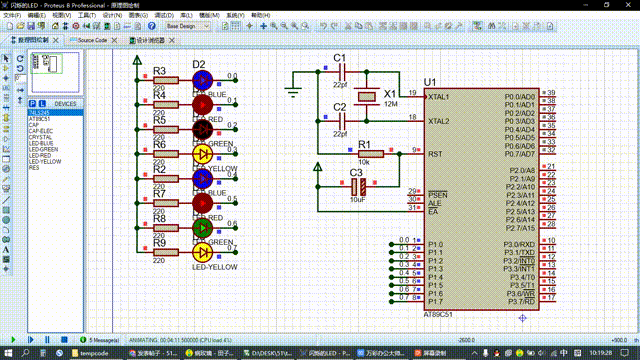This screenshot has width=640, height=360.
Task: Select the Junction Dot Mode tool
Action: [x=6, y=78]
